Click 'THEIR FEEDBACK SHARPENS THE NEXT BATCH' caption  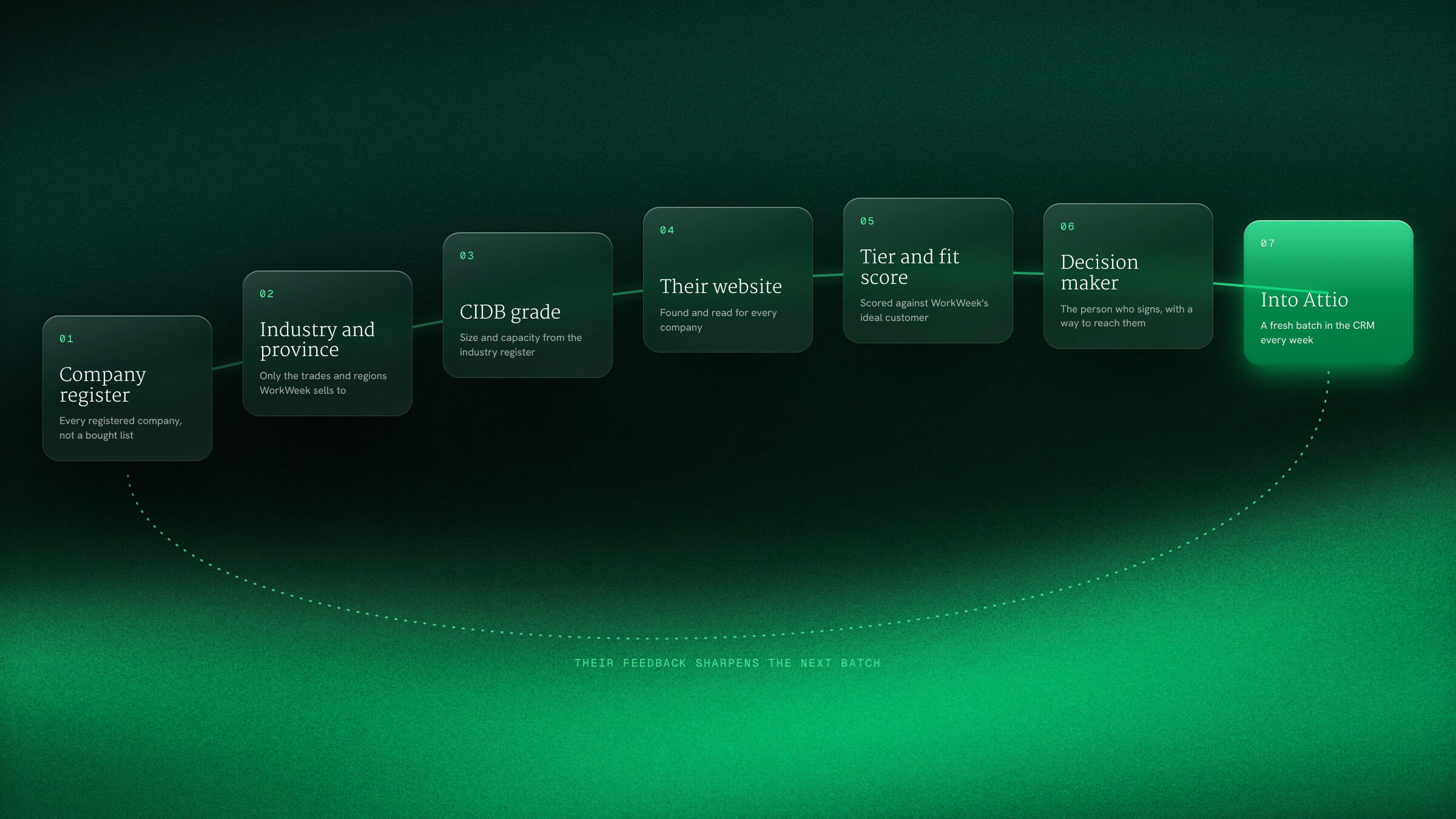coord(727,663)
